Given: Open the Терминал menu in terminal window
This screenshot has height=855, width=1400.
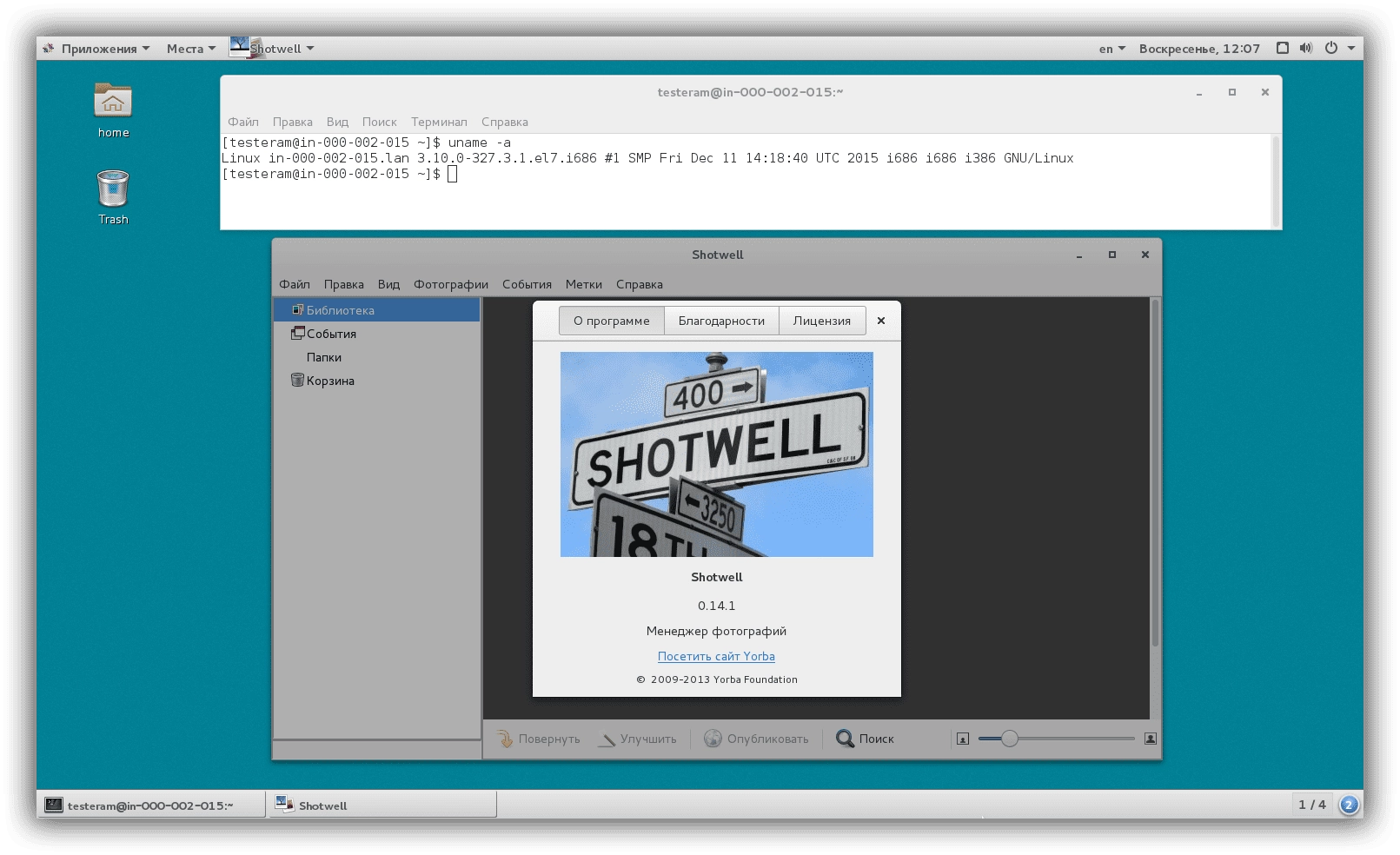Looking at the screenshot, I should [x=439, y=122].
